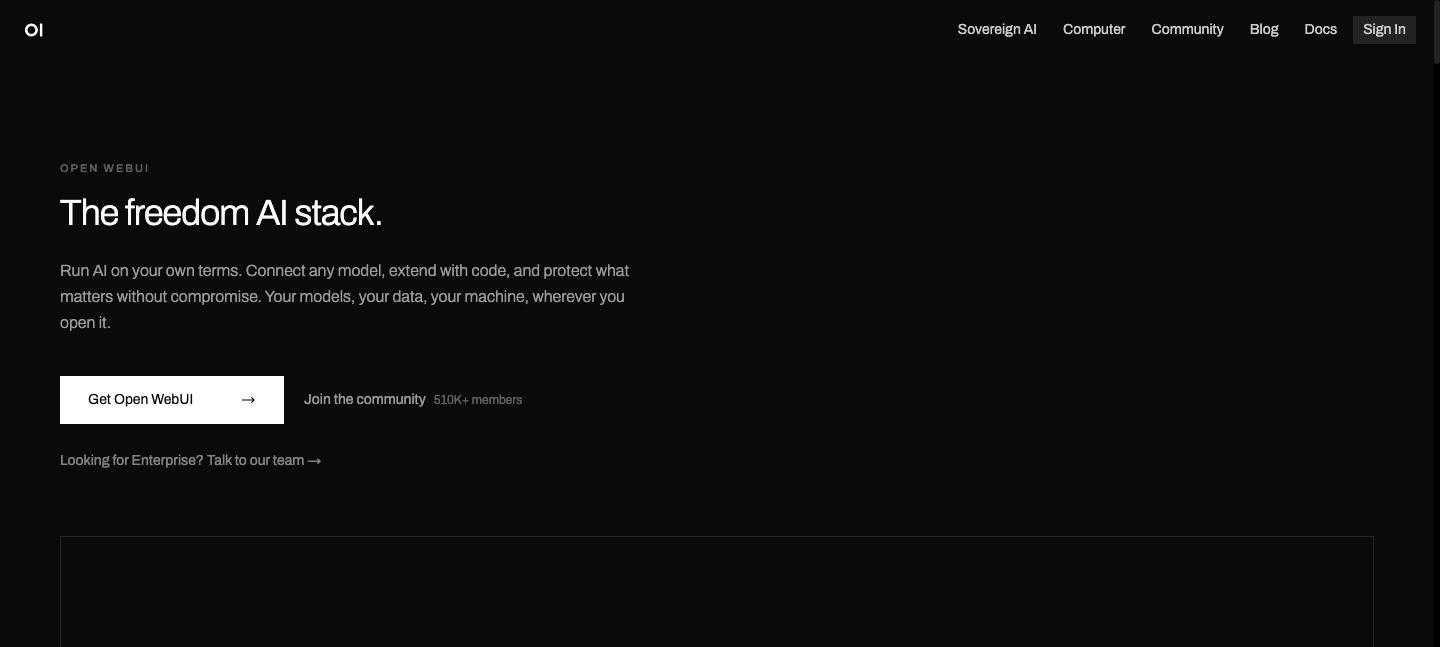Click the headline The freedom AI stack.

tap(221, 214)
